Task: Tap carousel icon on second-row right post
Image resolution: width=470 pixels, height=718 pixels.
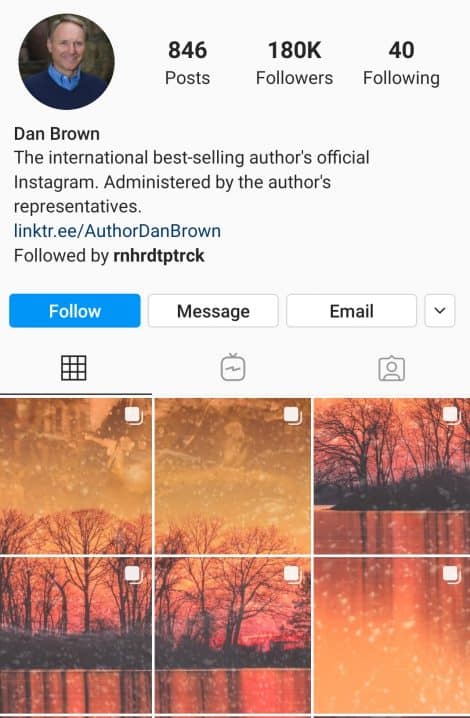Action: pos(451,575)
